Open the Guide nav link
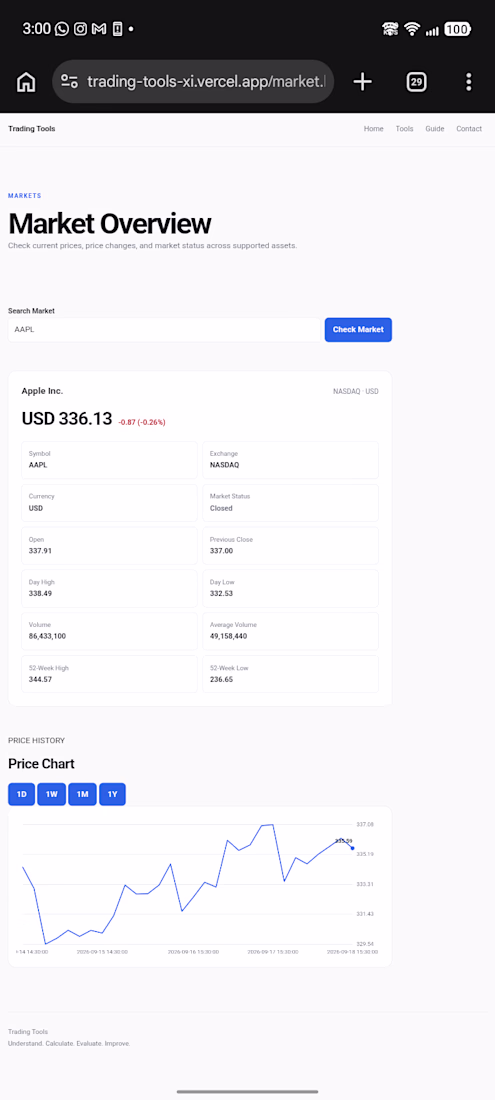 (435, 129)
